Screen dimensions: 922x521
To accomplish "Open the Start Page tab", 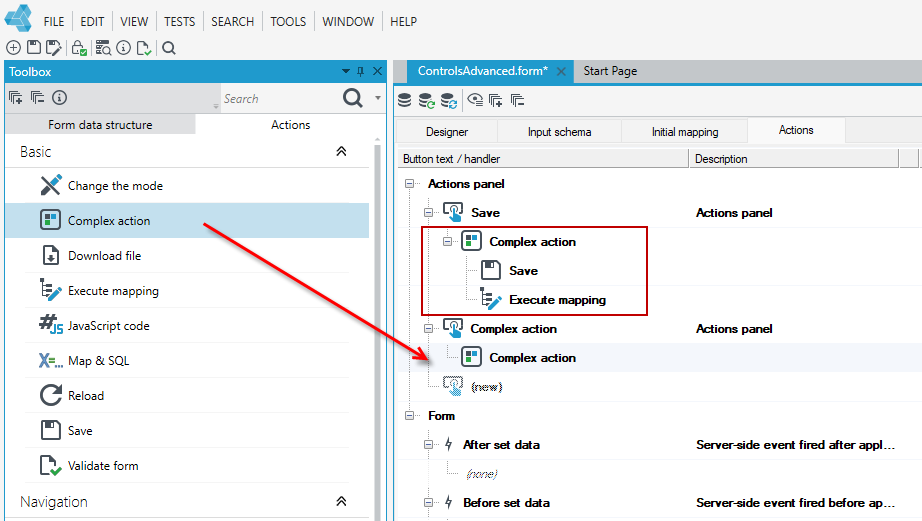I will 610,71.
